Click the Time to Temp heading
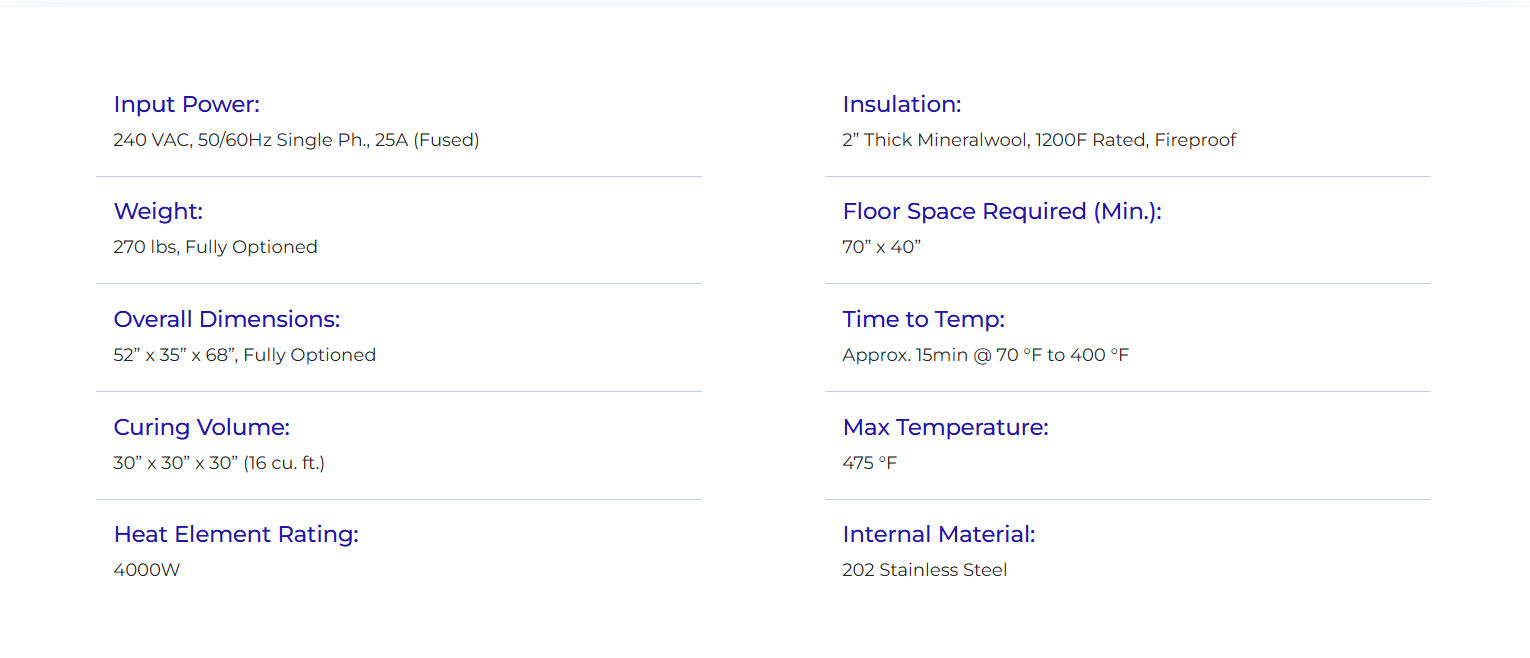This screenshot has width=1530, height=658. click(923, 320)
